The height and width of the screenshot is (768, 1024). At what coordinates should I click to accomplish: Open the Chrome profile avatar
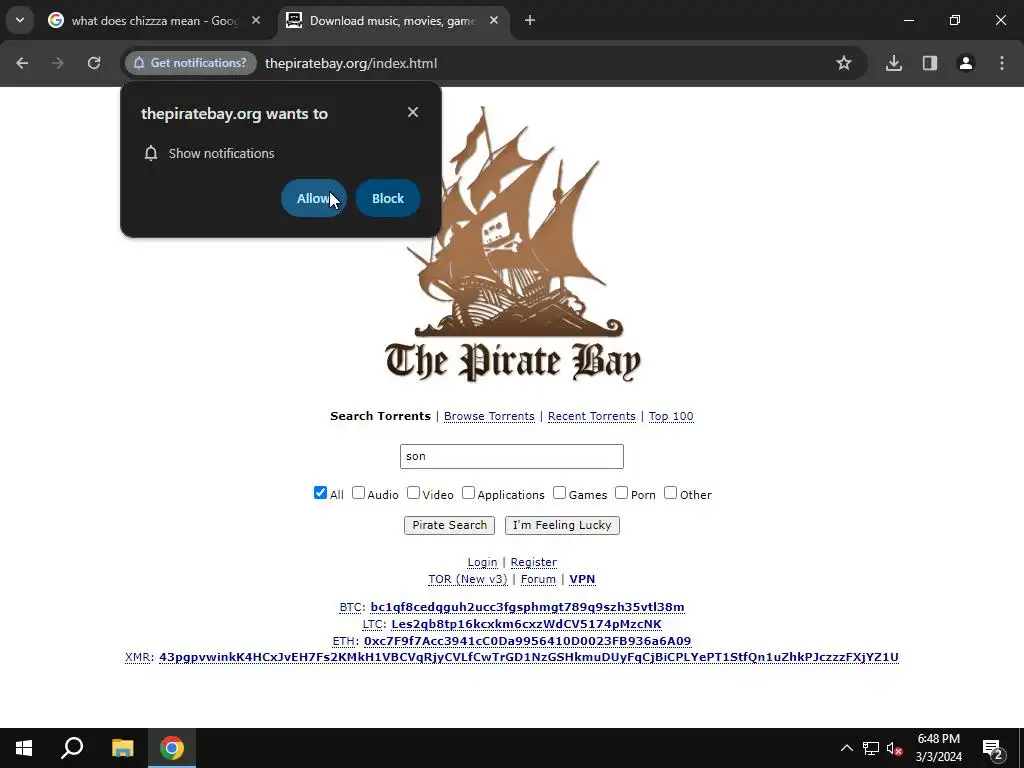[966, 63]
